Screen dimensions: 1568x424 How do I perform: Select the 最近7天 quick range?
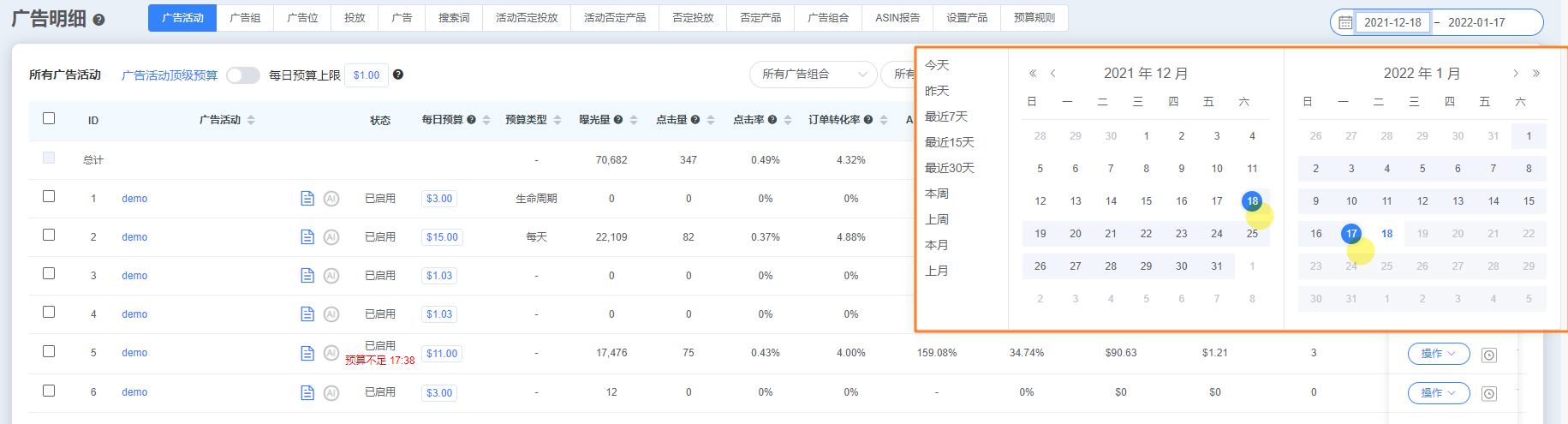(x=945, y=116)
